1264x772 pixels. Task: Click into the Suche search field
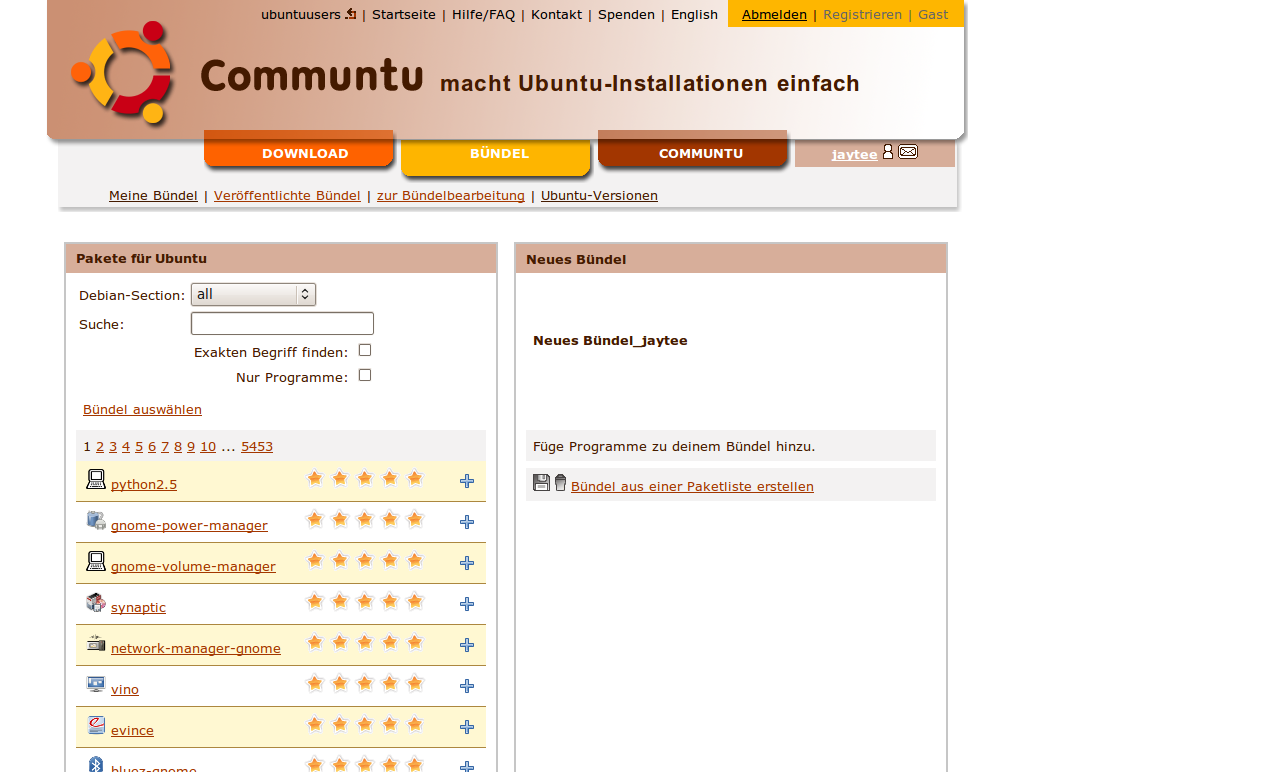282,323
